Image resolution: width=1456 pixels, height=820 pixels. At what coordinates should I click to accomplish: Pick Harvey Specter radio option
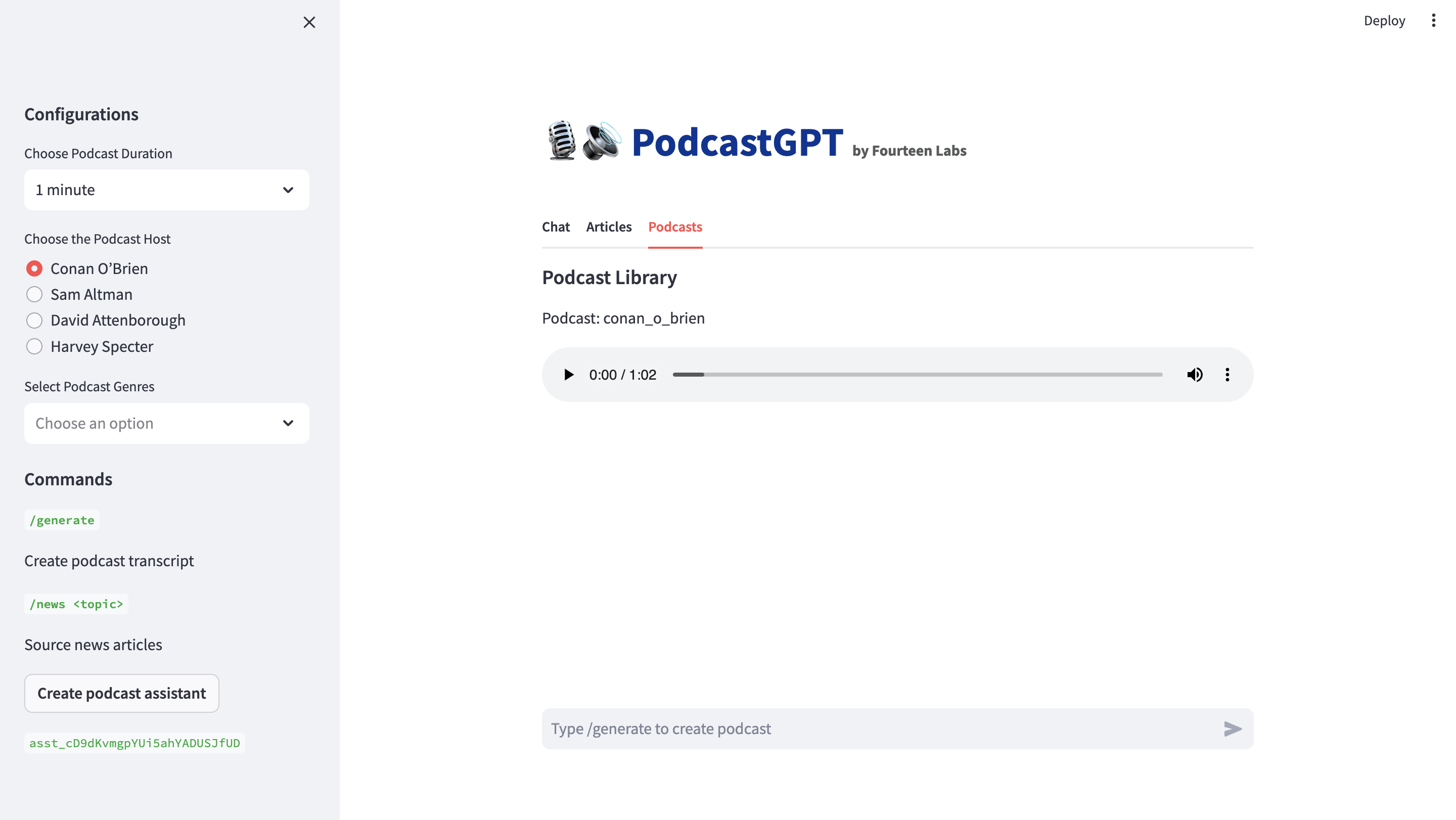[34, 346]
